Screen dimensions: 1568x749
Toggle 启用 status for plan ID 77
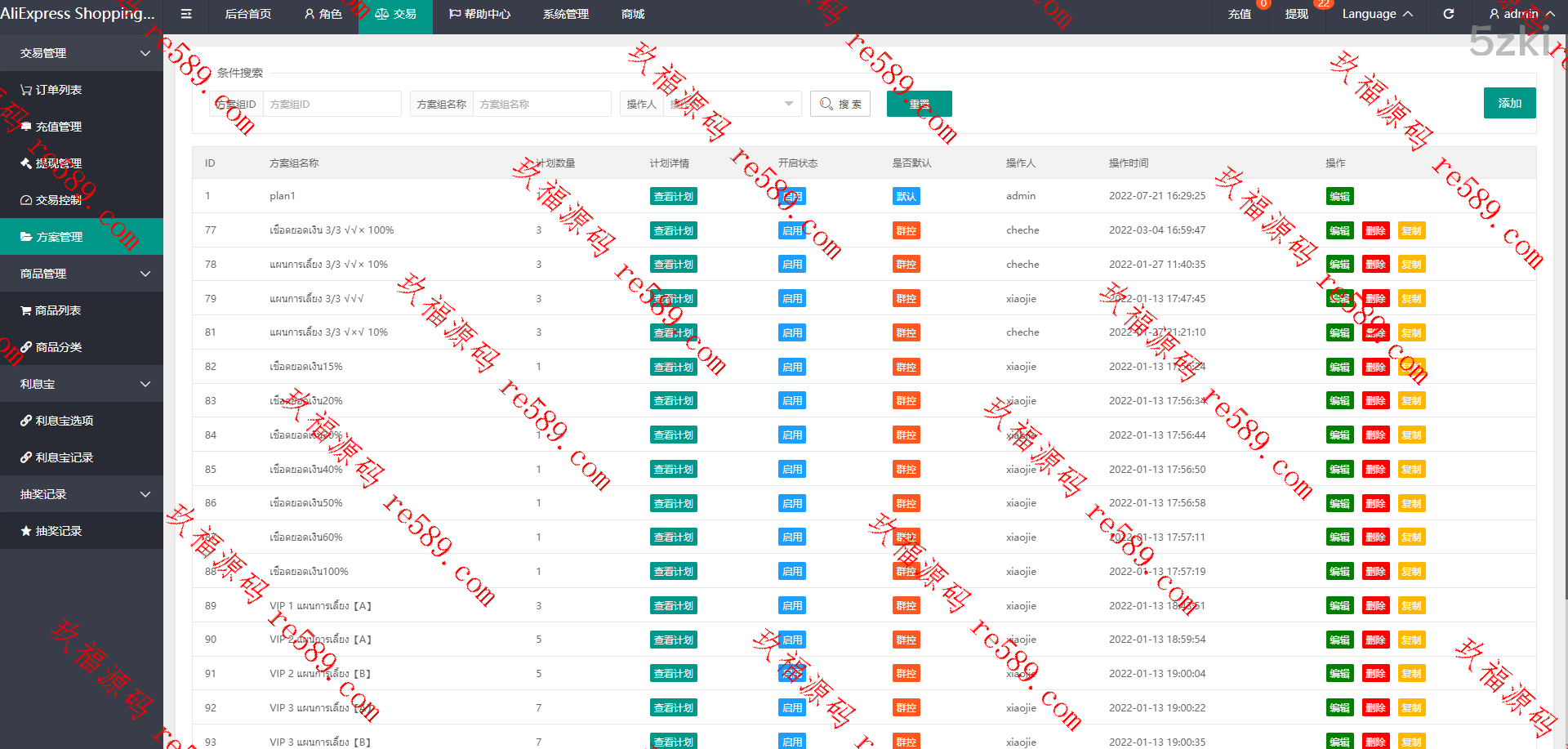792,231
